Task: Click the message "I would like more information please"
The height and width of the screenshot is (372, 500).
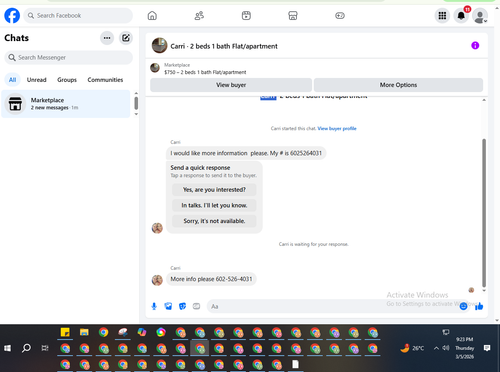Action: tap(246, 153)
